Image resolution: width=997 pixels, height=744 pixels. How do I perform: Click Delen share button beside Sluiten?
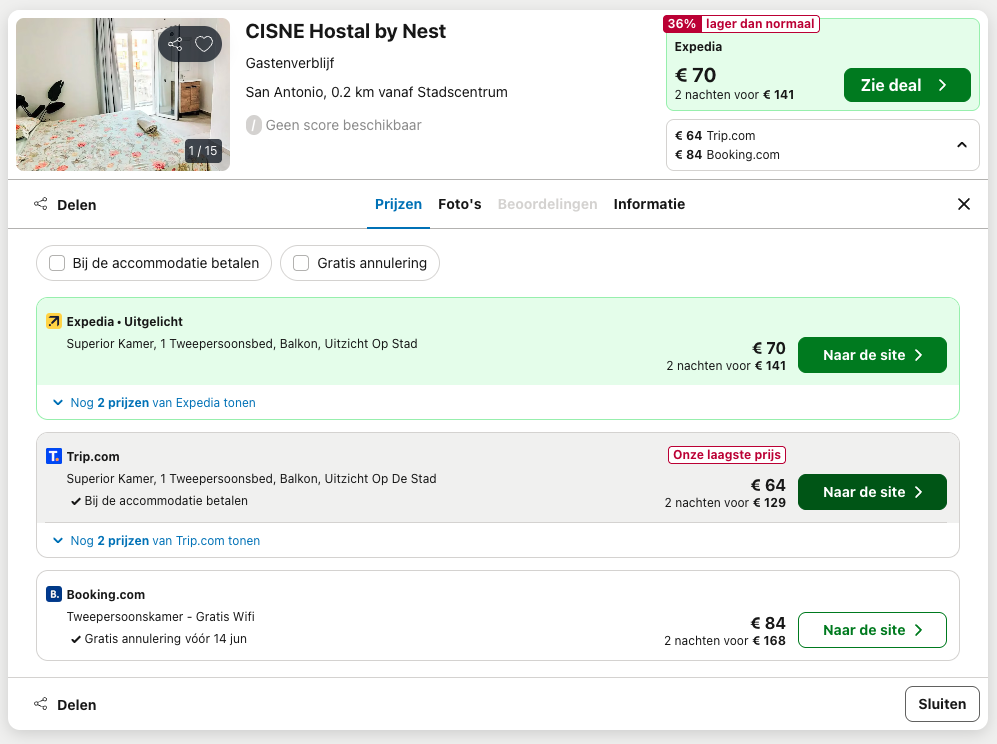(x=65, y=705)
